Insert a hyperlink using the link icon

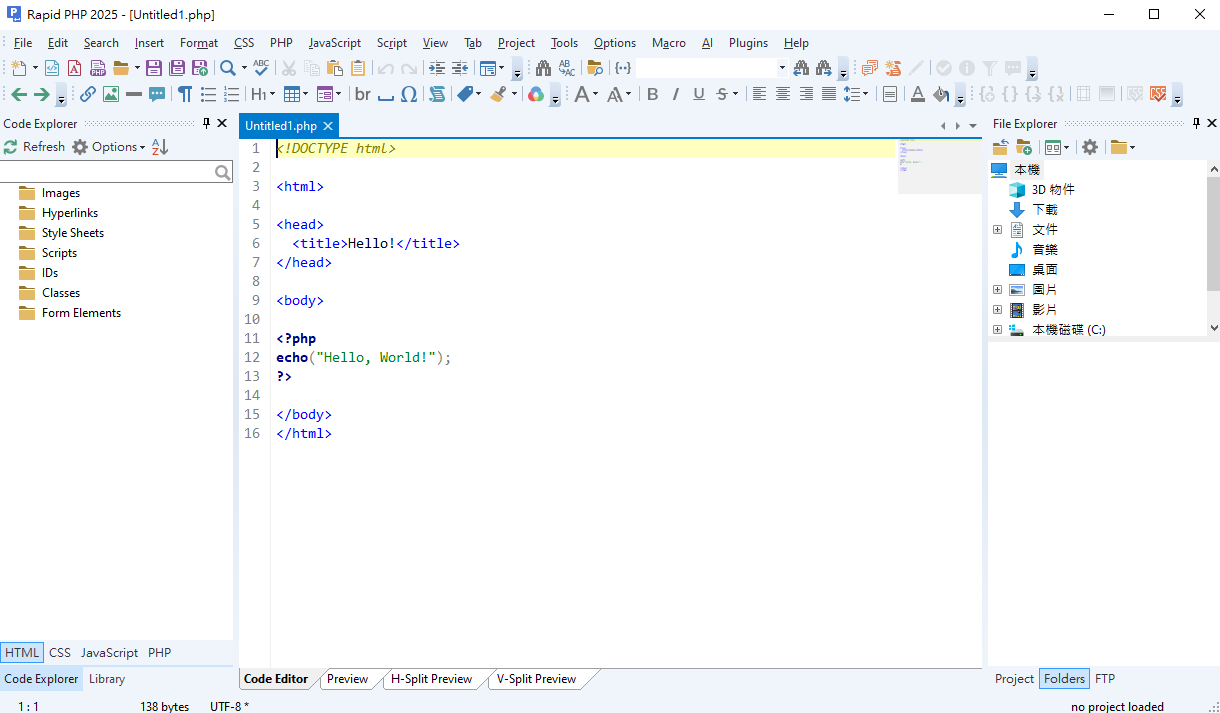88,94
